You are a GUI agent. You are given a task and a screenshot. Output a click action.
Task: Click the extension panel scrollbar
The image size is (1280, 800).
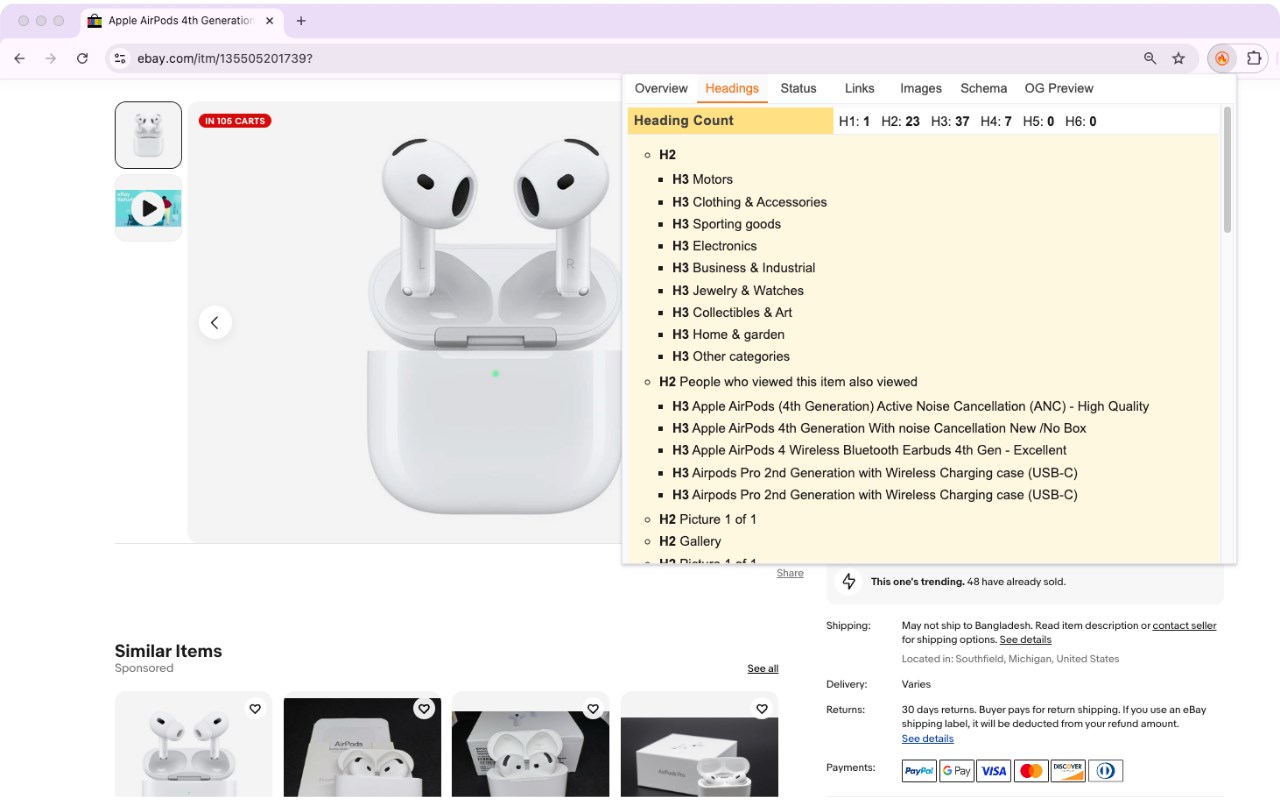[1227, 170]
